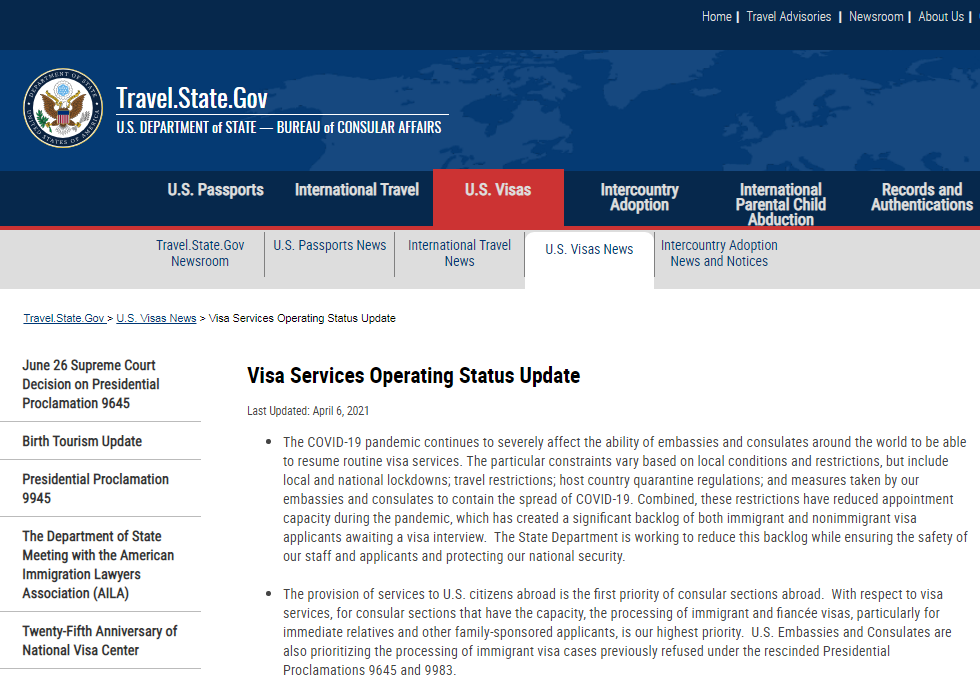Image resolution: width=980 pixels, height=680 pixels.
Task: Open AILA meeting sidebar article
Action: pyautogui.click(x=98, y=564)
